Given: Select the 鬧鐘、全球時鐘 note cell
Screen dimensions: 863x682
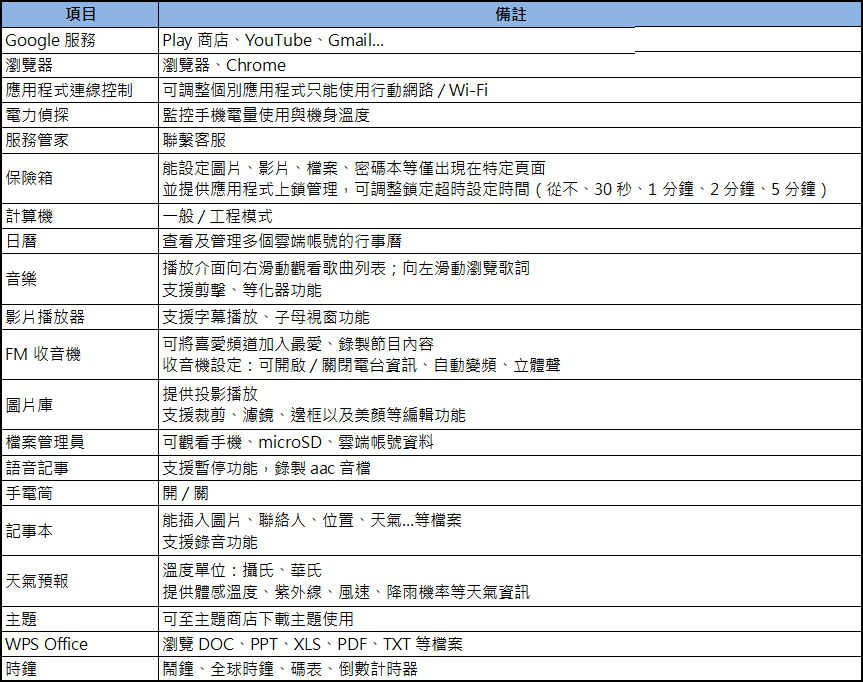Looking at the screenshot, I should coord(510,669).
